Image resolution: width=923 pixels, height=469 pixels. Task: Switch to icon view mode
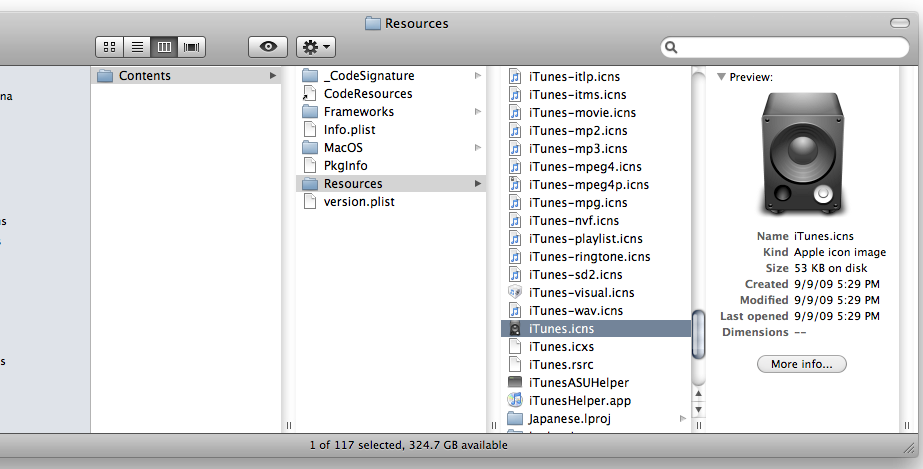coord(109,47)
